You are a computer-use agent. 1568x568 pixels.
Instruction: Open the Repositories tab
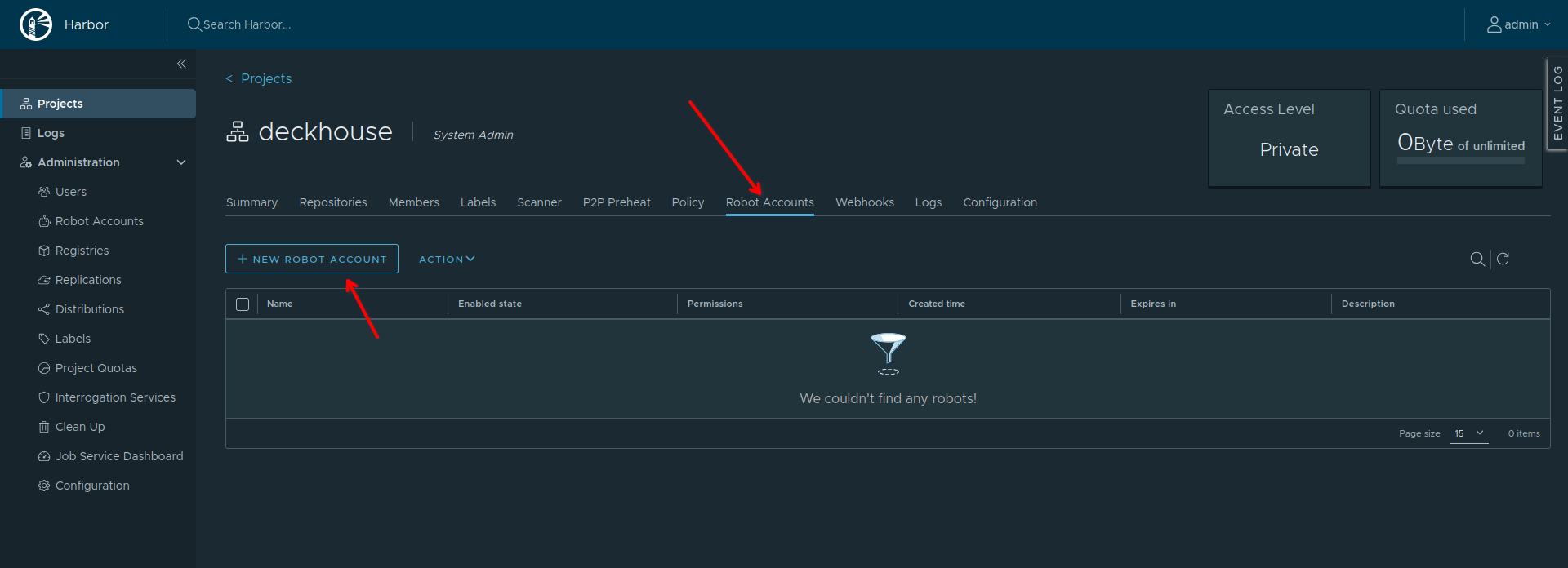pyautogui.click(x=333, y=202)
